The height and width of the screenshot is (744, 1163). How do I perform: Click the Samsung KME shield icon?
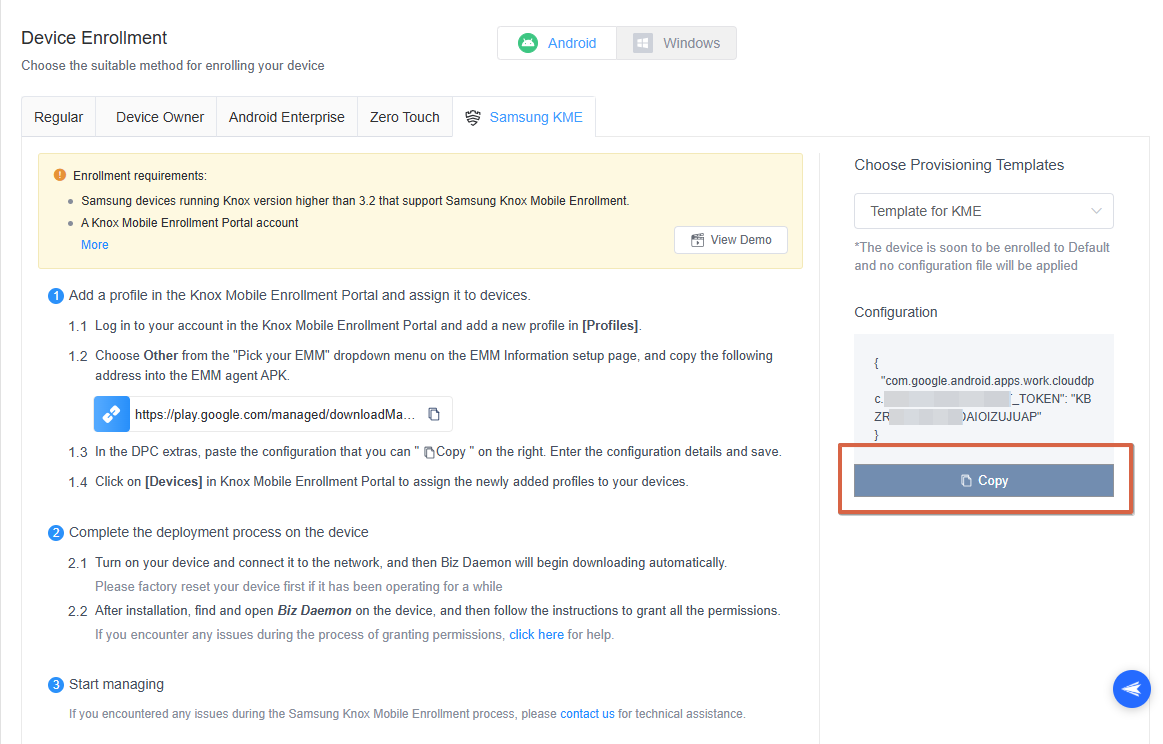coord(473,117)
